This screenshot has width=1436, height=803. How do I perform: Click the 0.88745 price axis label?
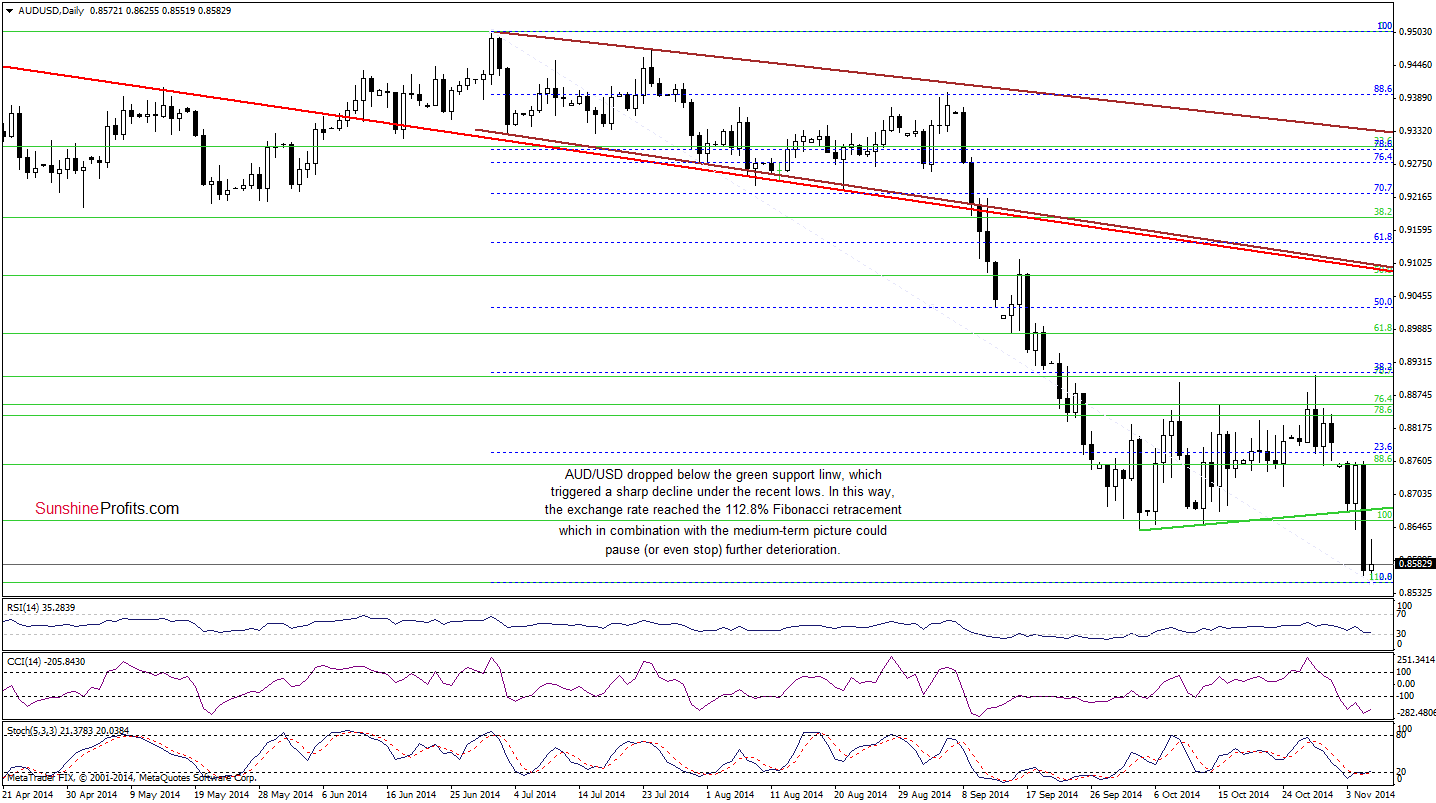pos(1414,395)
